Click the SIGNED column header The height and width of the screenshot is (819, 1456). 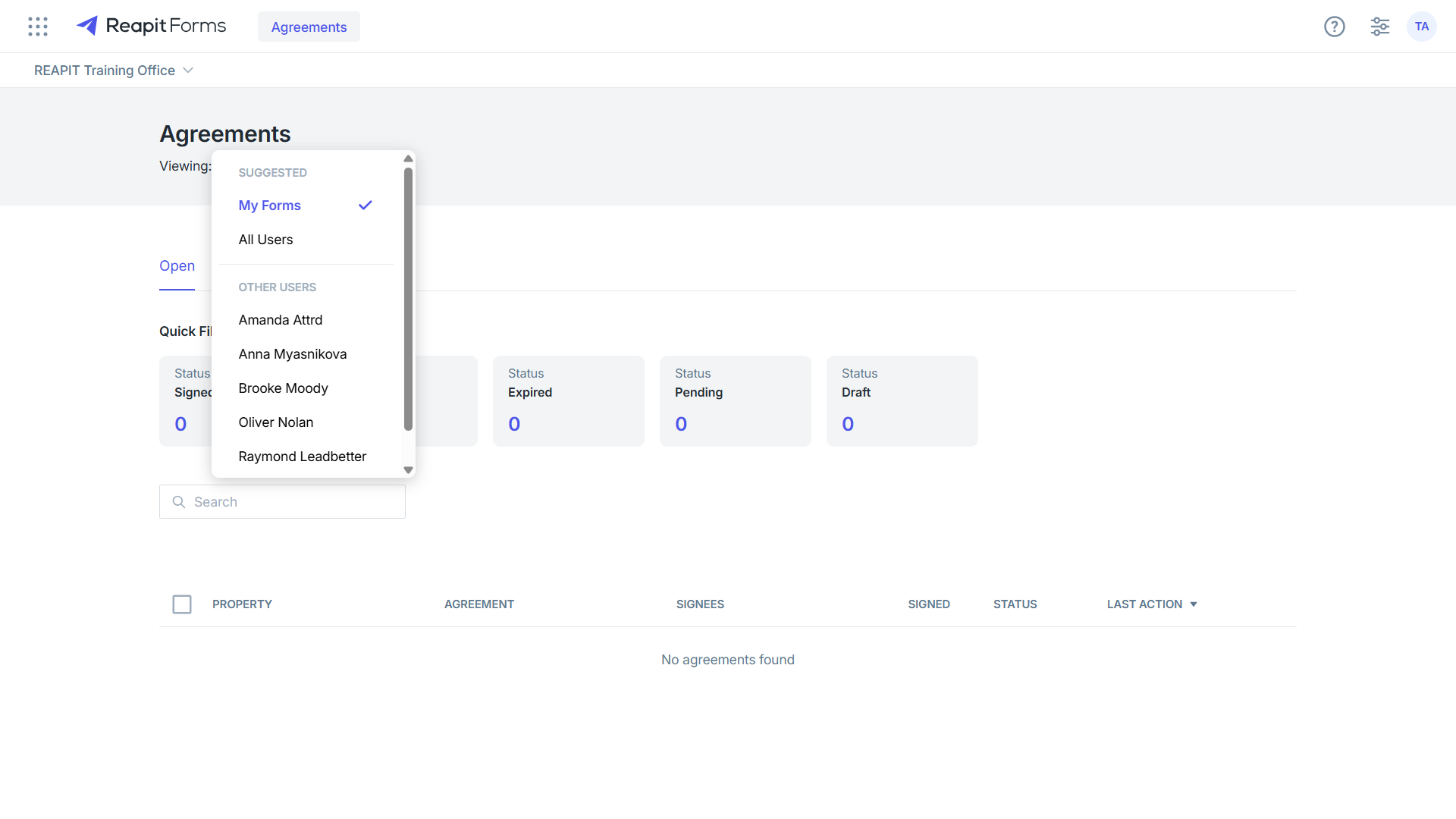click(929, 604)
